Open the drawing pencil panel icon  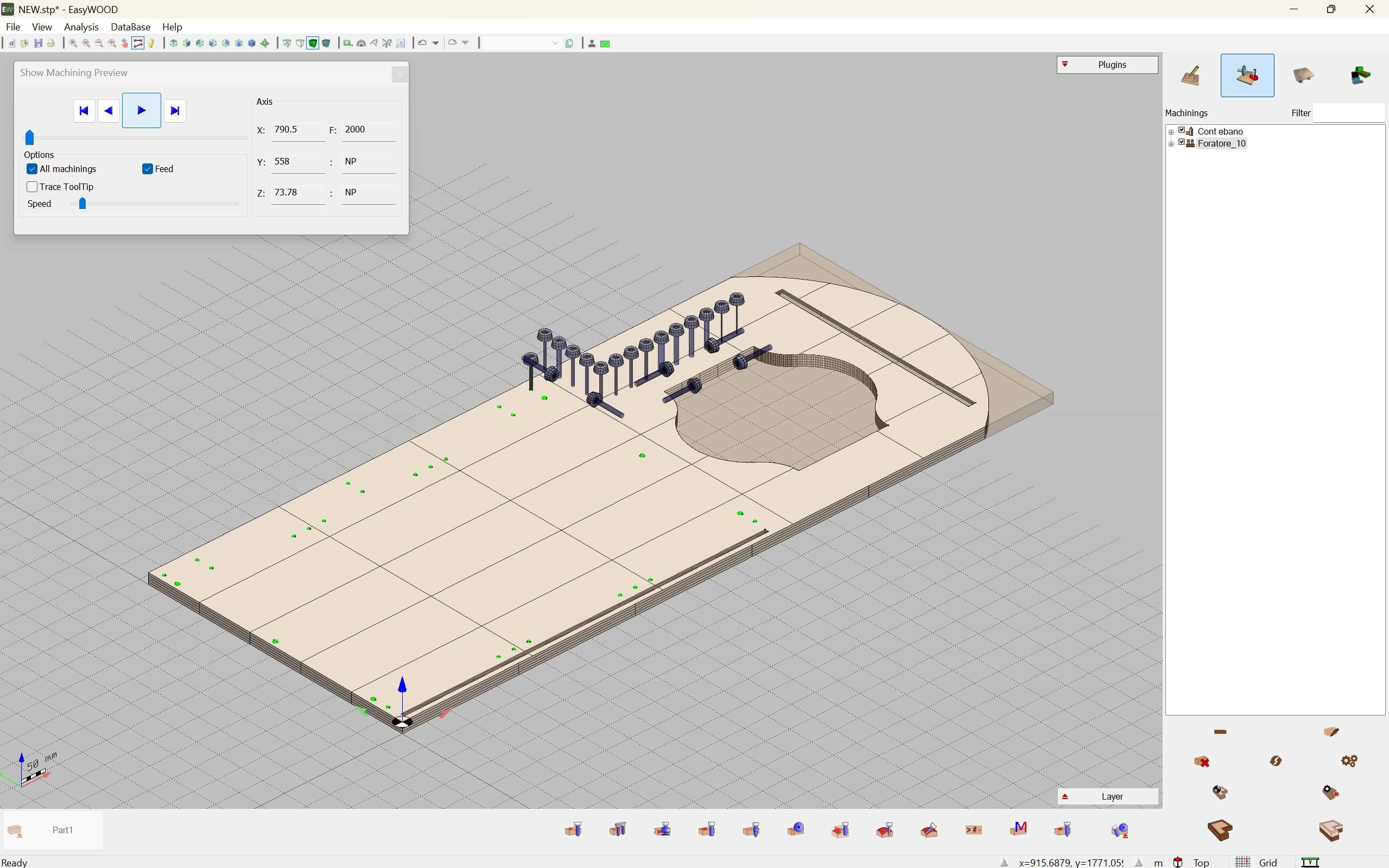coord(1190,75)
